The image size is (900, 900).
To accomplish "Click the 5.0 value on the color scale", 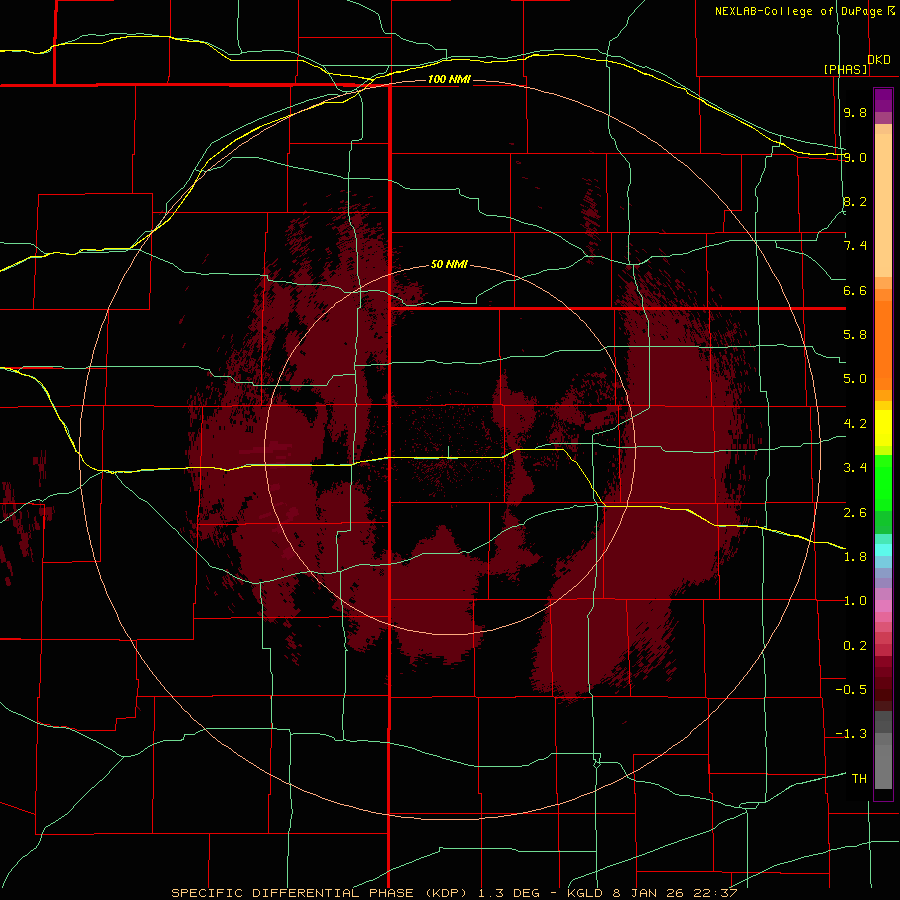I will tap(855, 379).
